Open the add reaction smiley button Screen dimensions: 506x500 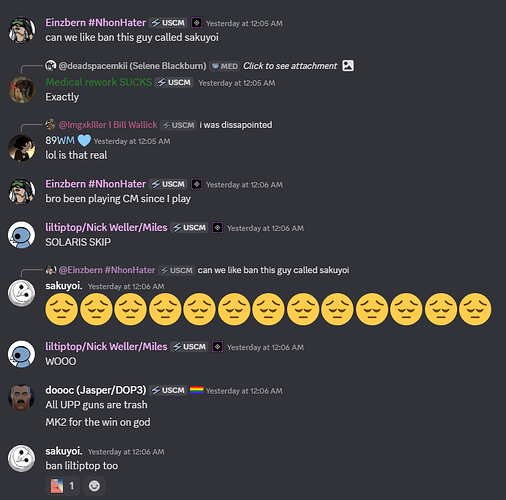coord(94,486)
